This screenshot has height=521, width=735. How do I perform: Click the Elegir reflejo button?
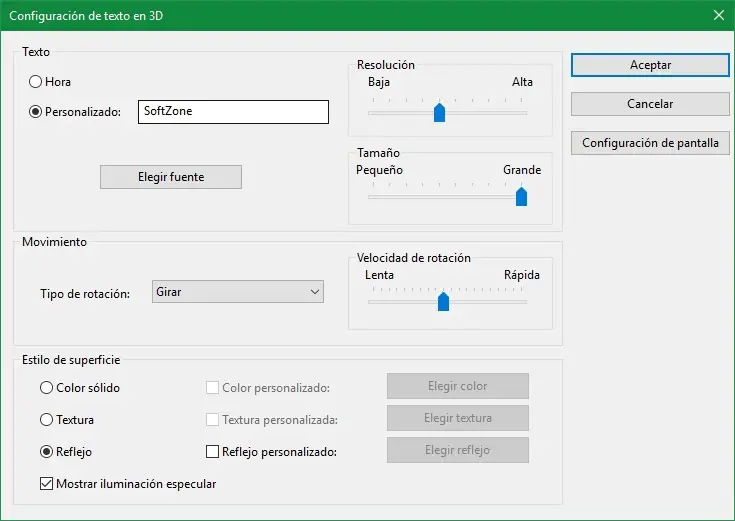click(x=457, y=450)
